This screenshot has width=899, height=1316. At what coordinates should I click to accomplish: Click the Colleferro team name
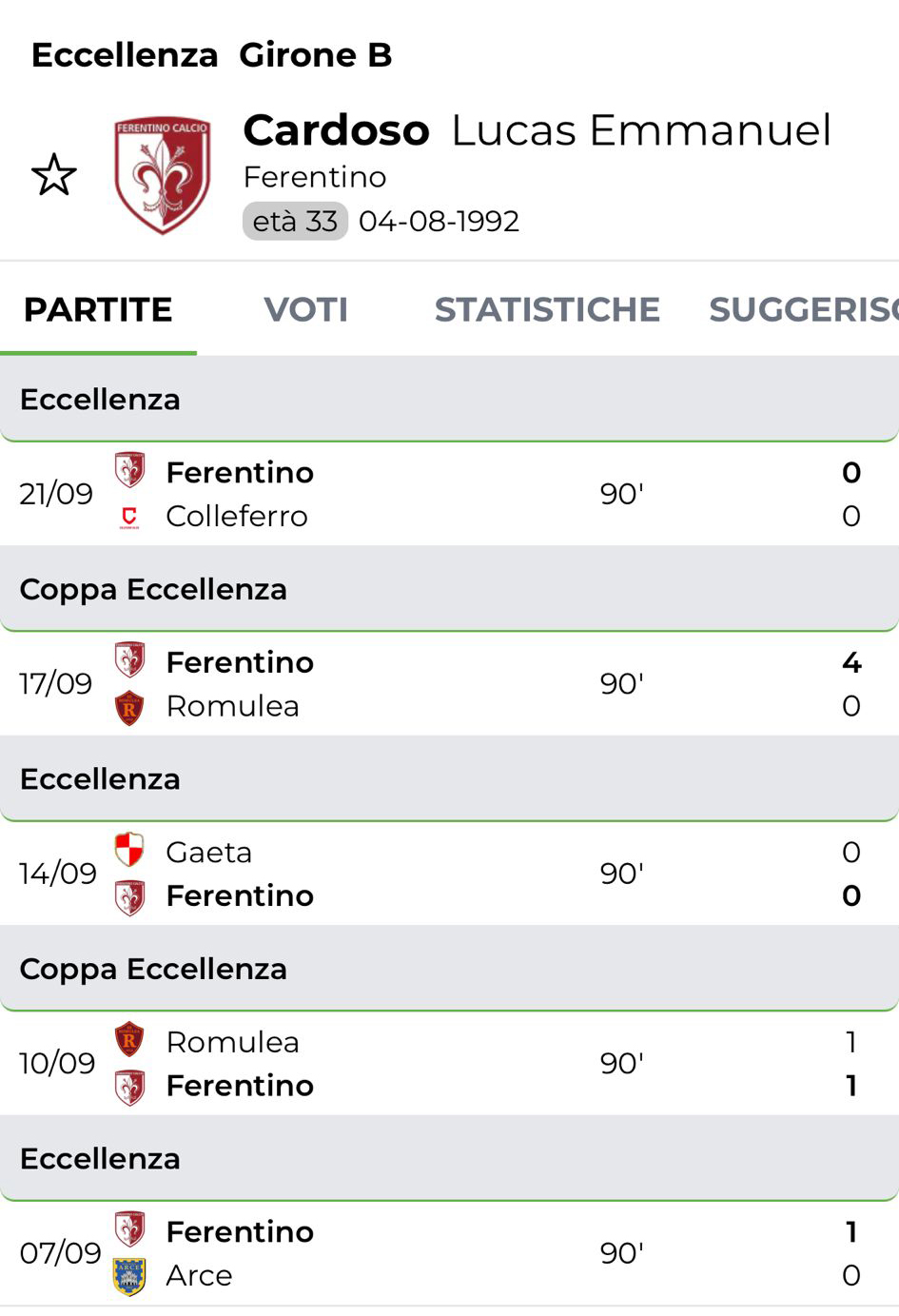[237, 517]
